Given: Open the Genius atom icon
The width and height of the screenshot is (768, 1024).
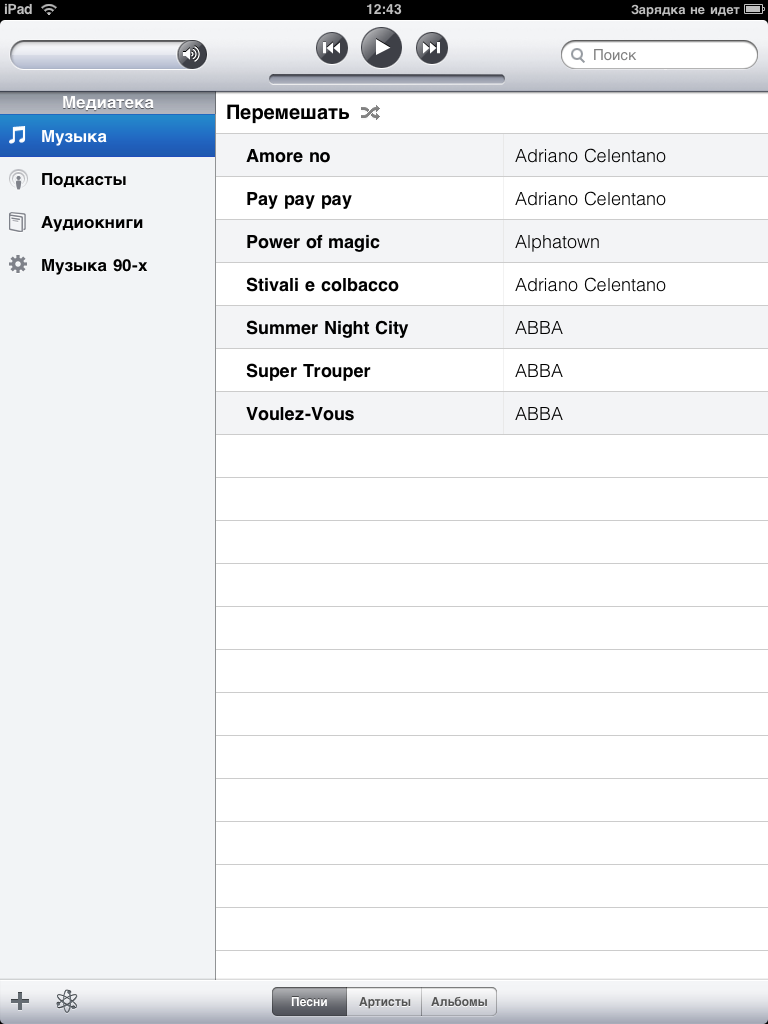Looking at the screenshot, I should [67, 1000].
